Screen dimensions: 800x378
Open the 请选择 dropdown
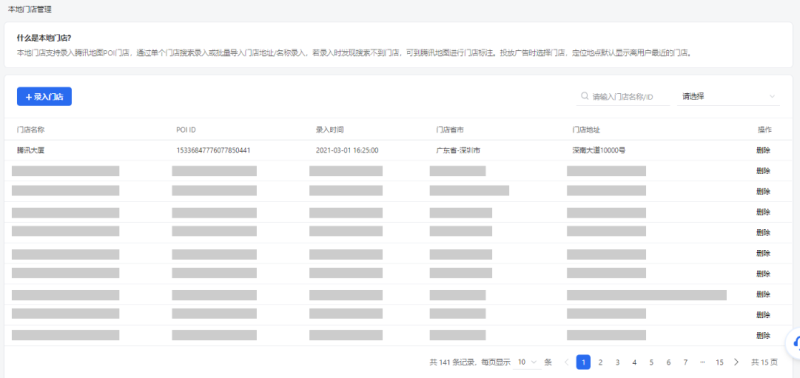click(728, 96)
